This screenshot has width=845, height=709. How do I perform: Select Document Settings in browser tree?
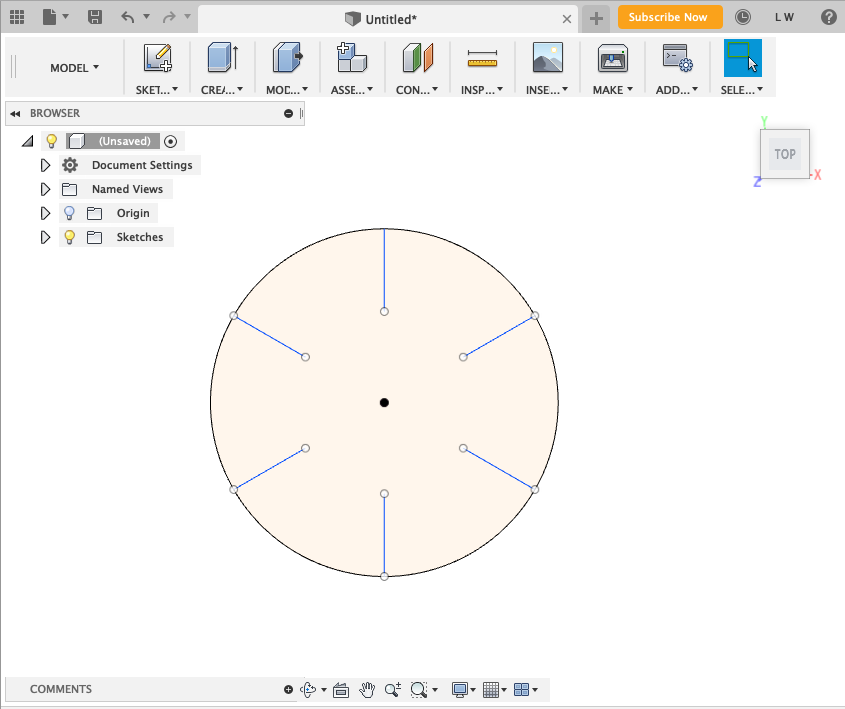[142, 165]
